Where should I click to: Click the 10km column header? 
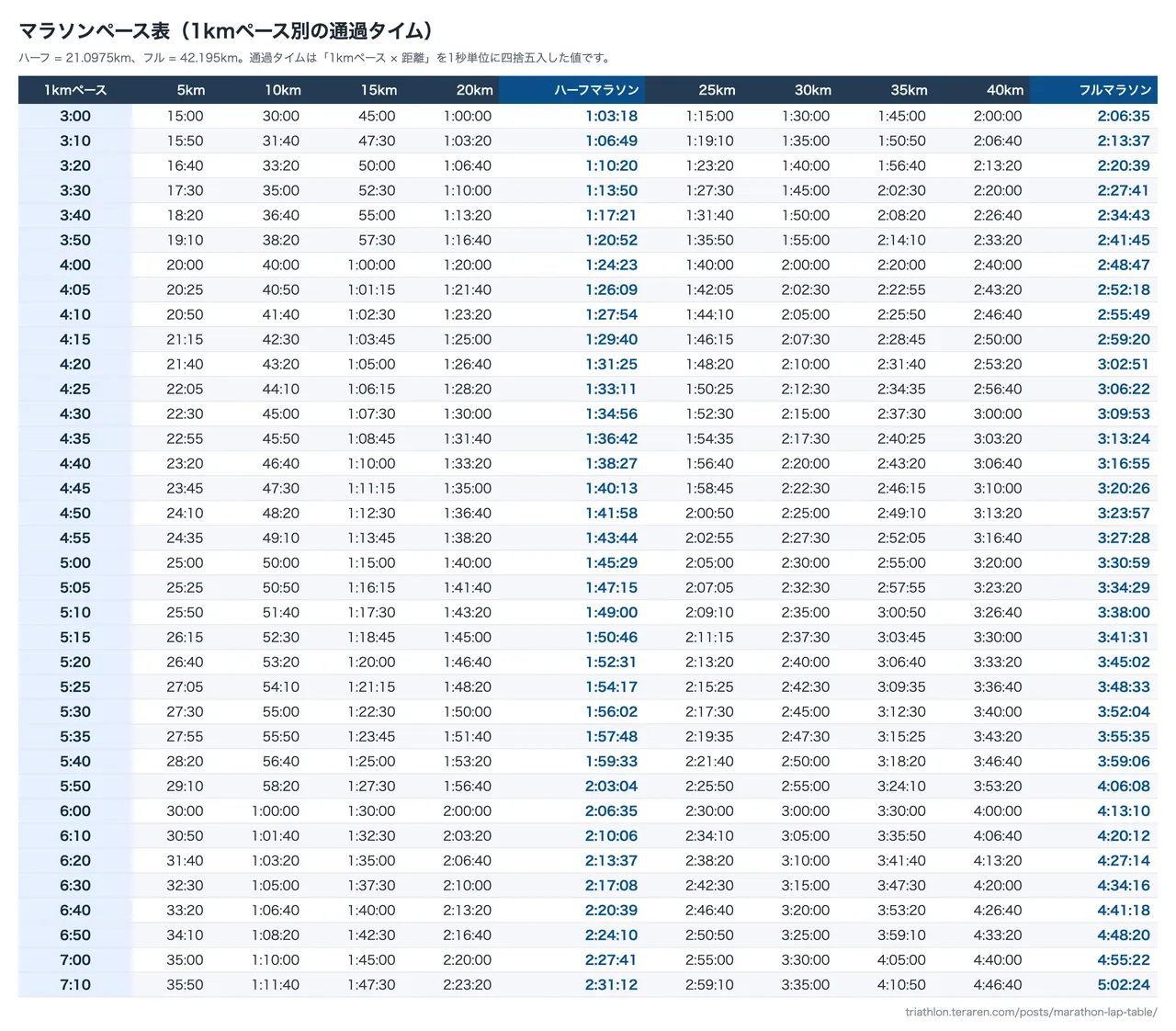tap(283, 90)
